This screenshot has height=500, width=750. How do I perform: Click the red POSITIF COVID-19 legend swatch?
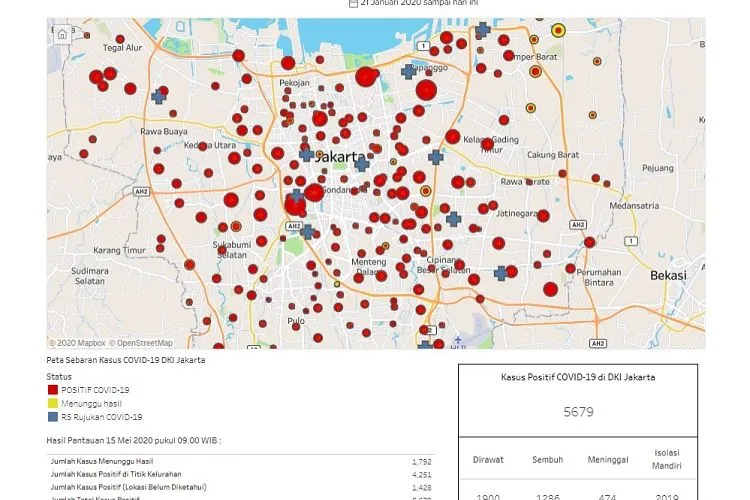tap(53, 389)
